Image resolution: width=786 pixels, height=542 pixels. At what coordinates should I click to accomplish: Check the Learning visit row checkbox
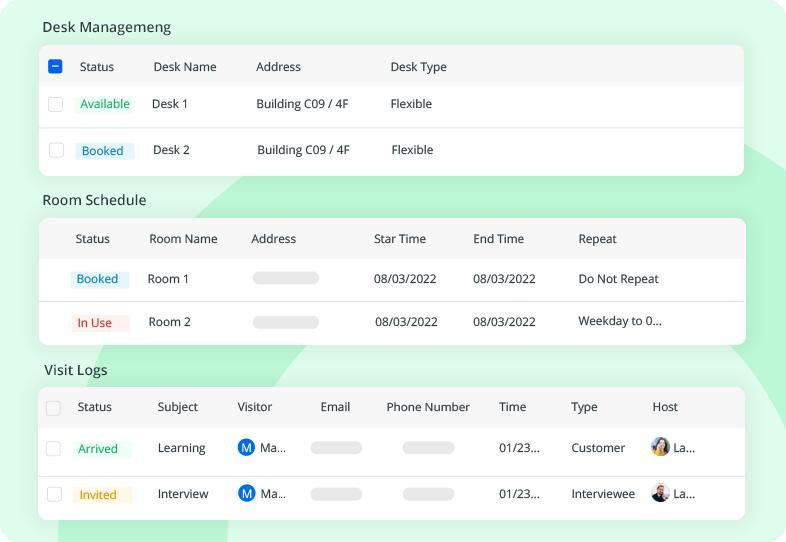tap(54, 449)
